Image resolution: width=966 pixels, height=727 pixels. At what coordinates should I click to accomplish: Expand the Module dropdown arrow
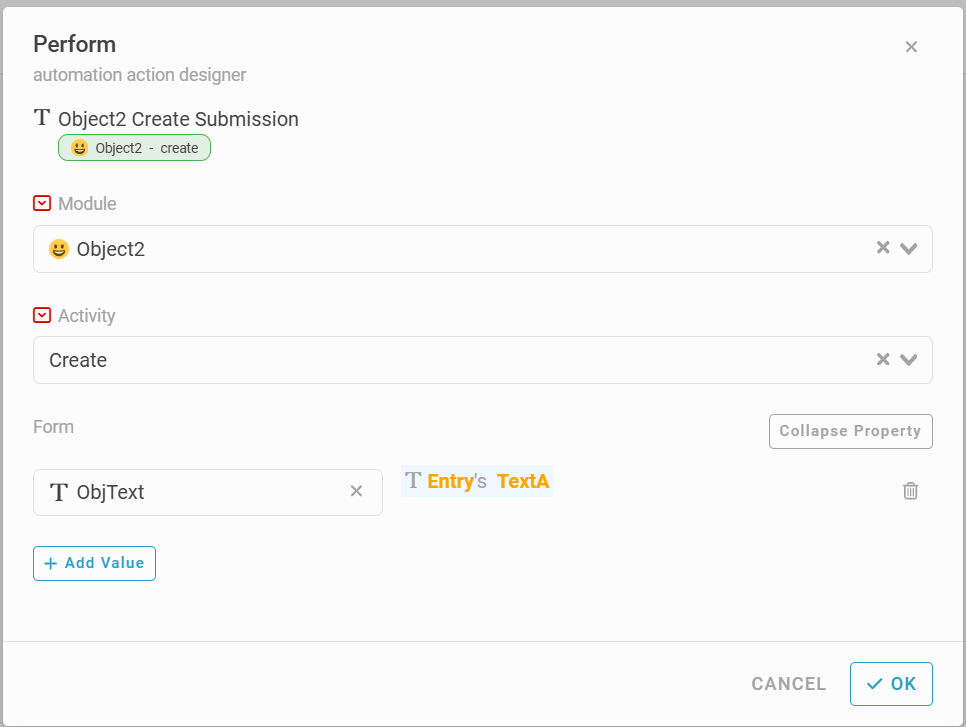pos(908,249)
